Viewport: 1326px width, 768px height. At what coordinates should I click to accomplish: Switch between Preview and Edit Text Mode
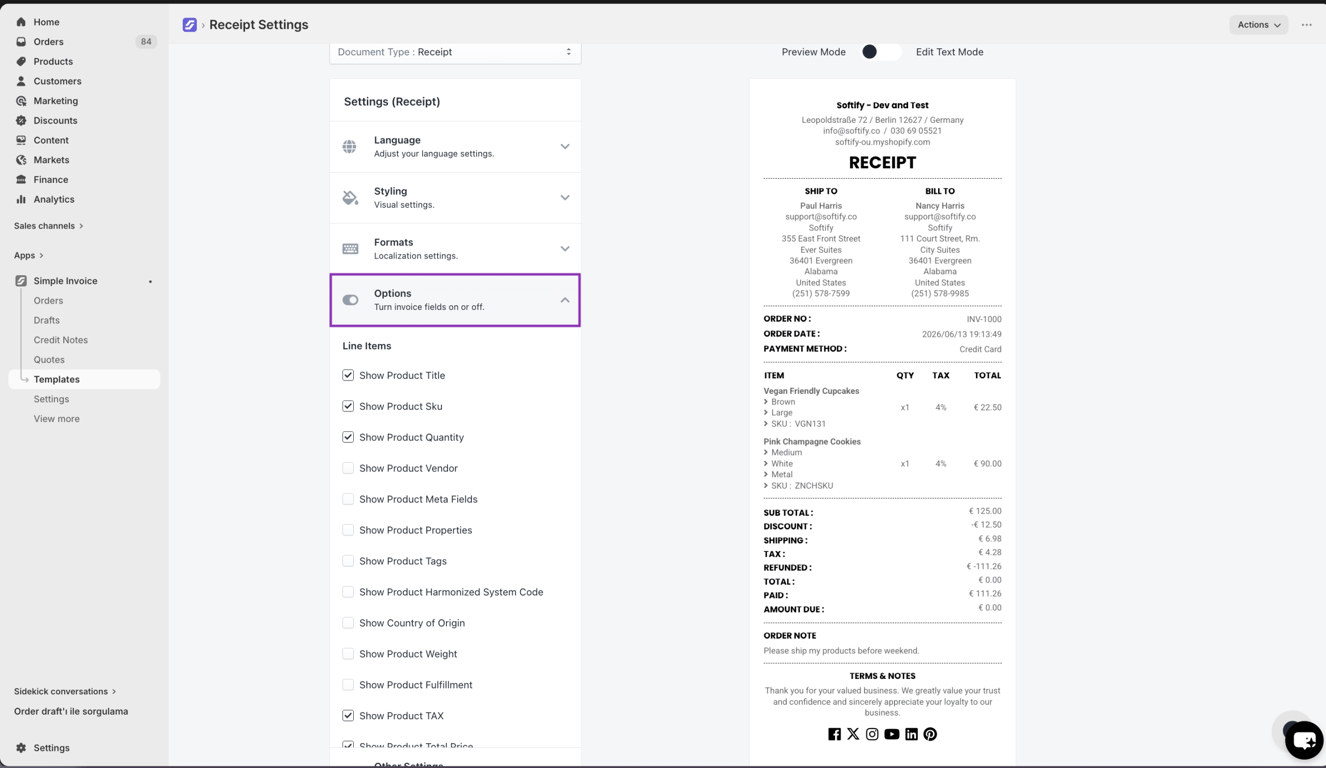click(x=880, y=52)
